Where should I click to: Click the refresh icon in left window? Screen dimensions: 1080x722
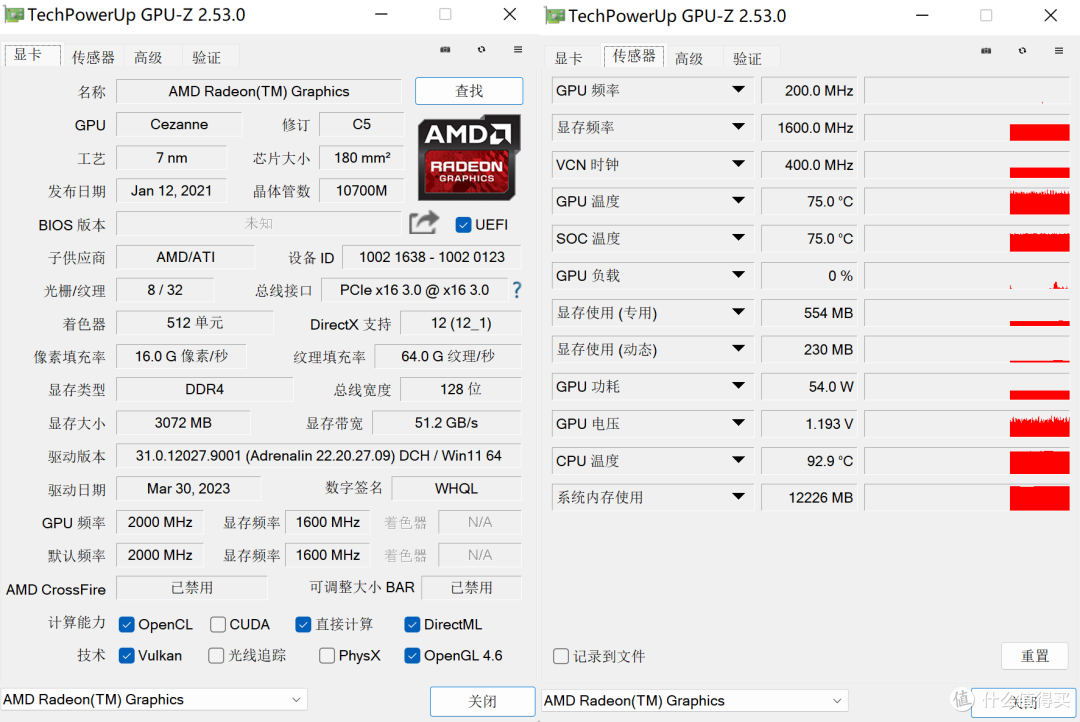click(481, 50)
